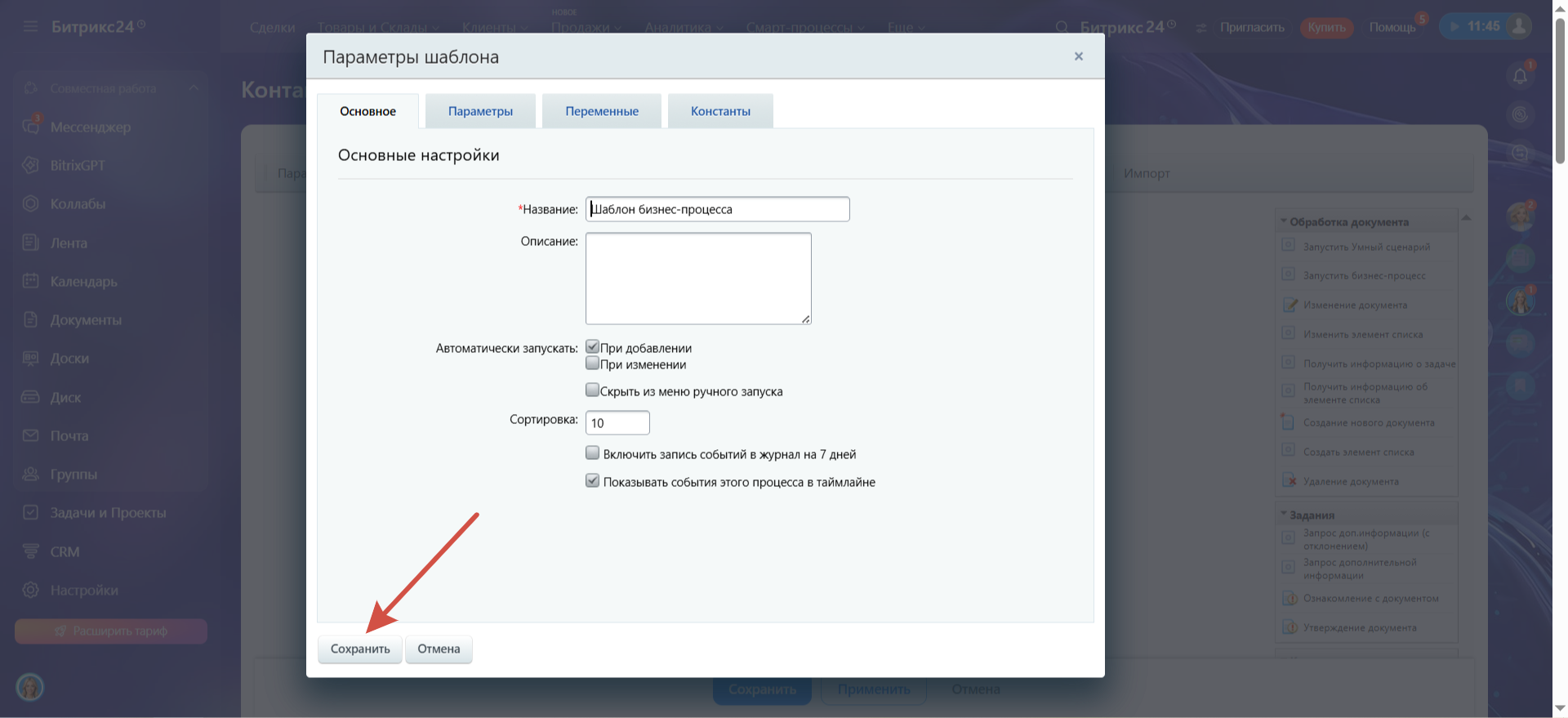Collapse the Задания section

click(x=1284, y=515)
